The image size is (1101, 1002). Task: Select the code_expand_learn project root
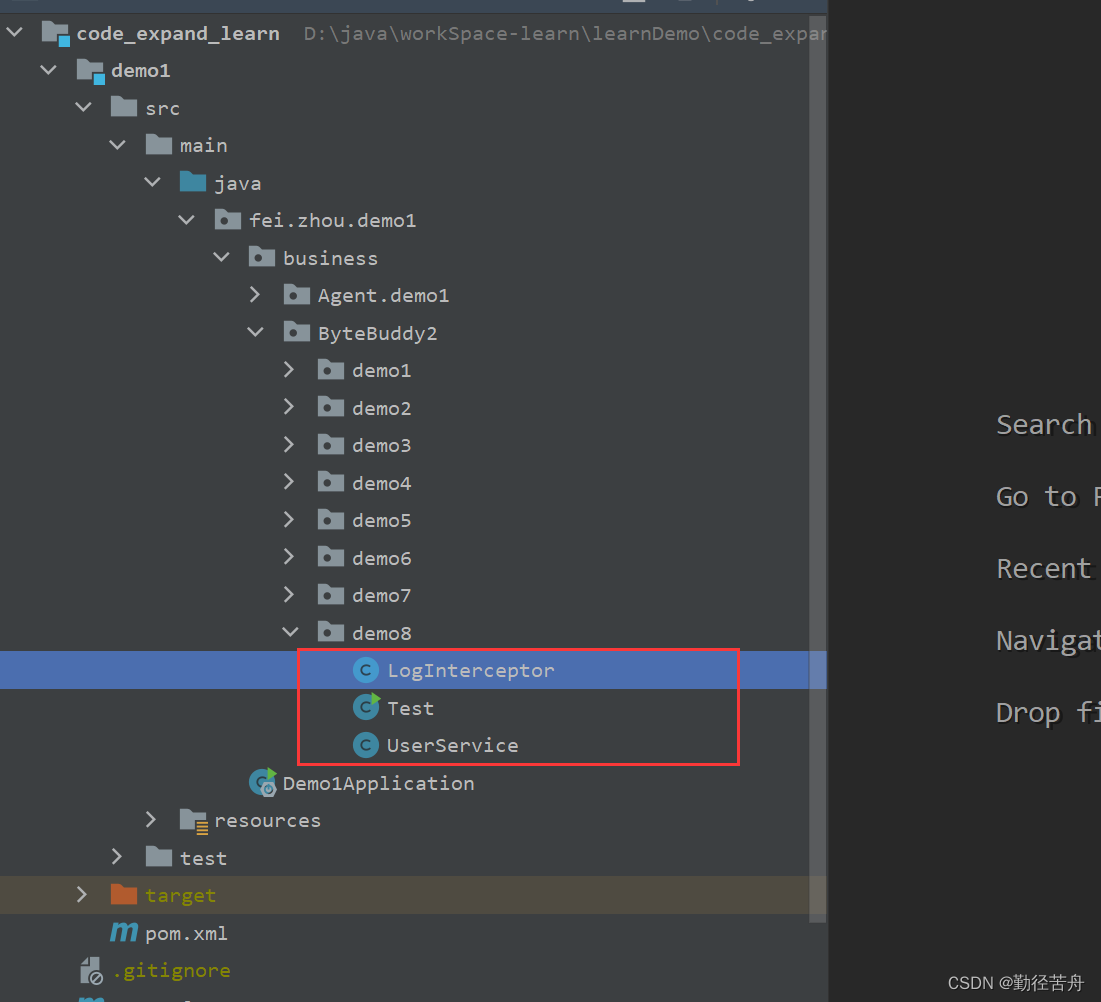[178, 32]
